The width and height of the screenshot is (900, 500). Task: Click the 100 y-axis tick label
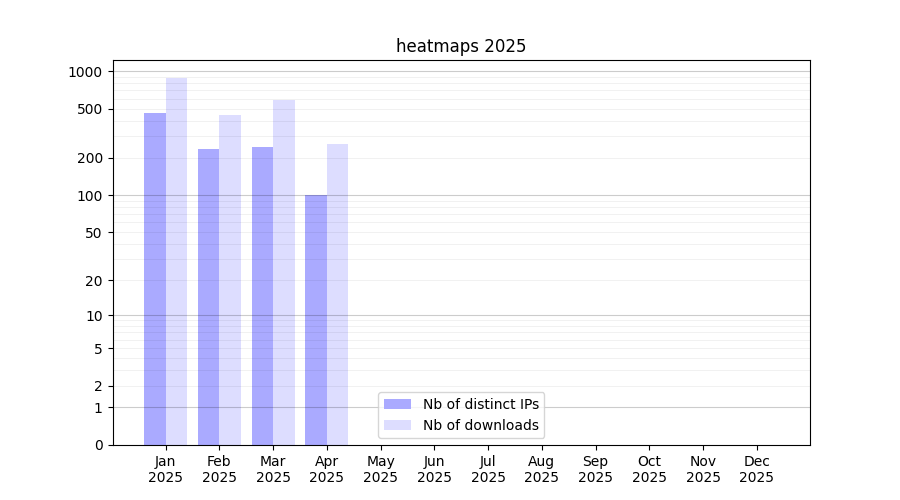coord(90,196)
